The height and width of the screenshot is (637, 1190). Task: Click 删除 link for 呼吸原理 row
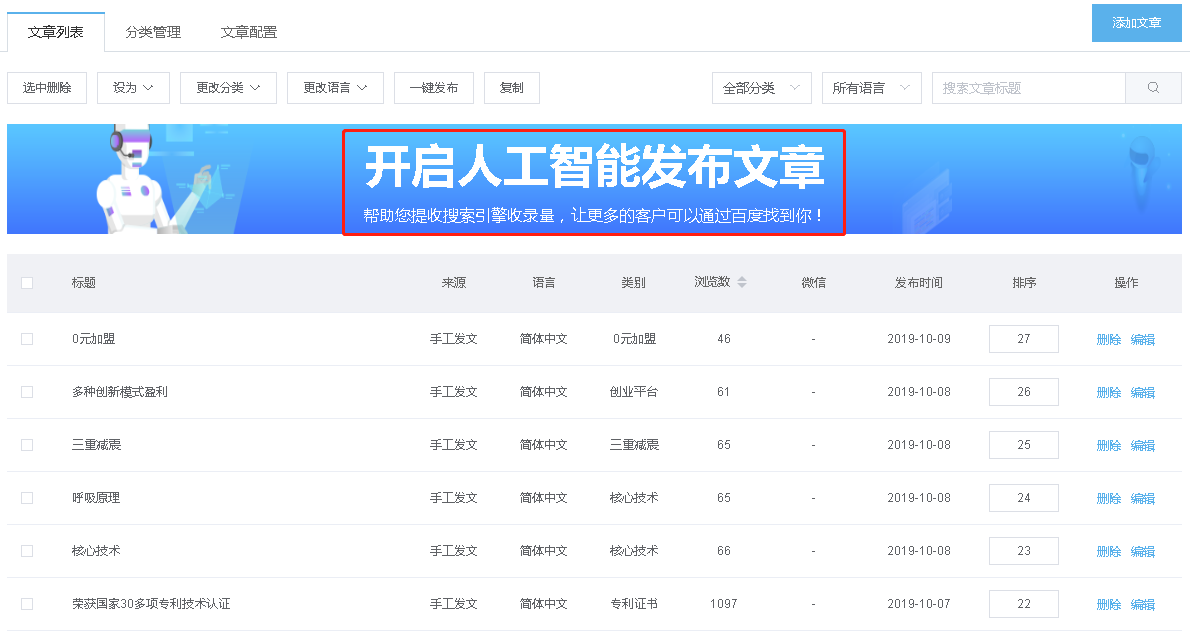pos(1108,498)
